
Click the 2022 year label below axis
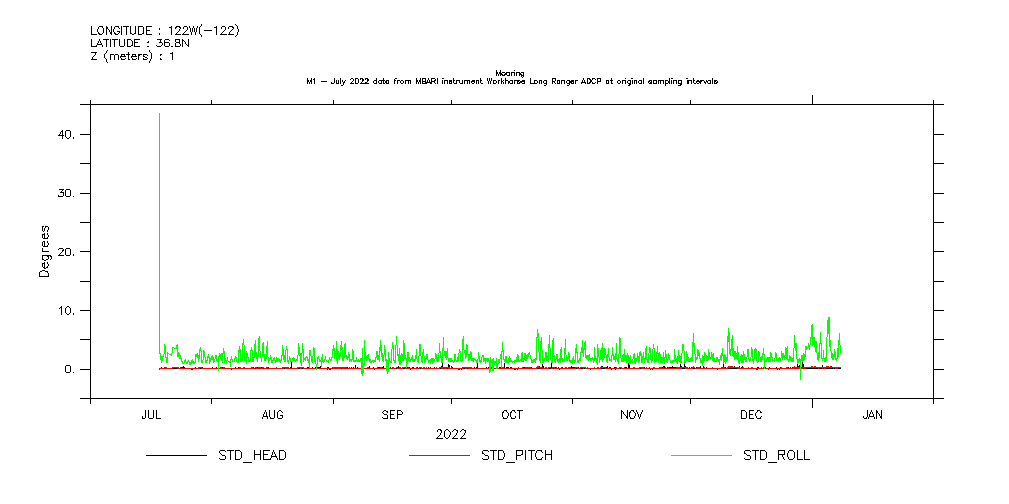[x=451, y=434]
